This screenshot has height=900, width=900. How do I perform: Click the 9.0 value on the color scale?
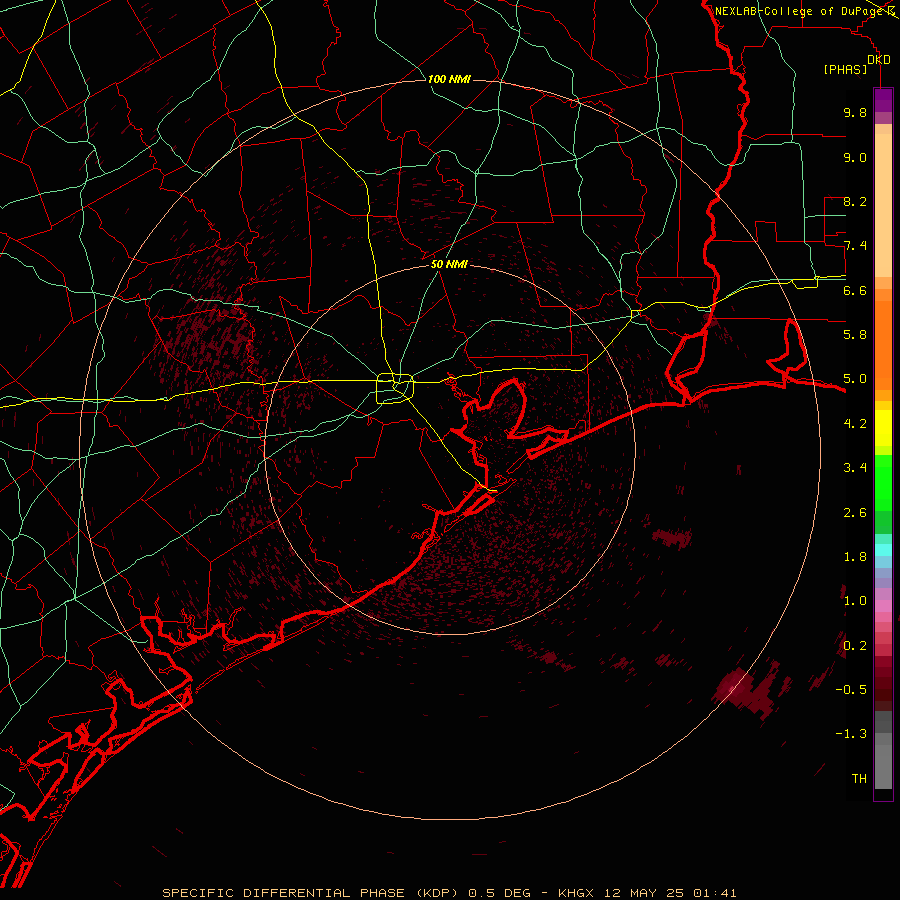855,157
